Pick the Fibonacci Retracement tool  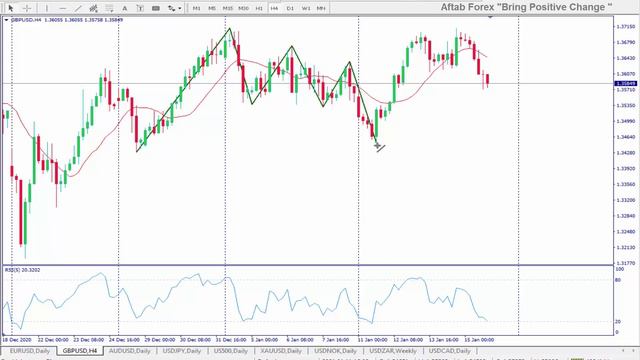click(x=109, y=8)
